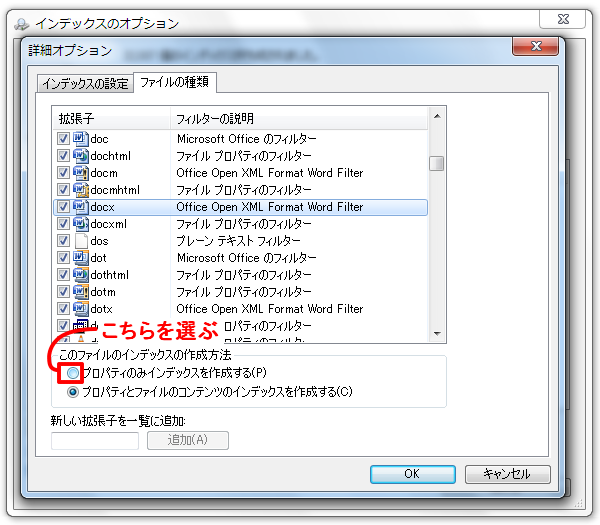Uncheck the docmhtml extension checkbox
Screen dimensions: 600x525
(63, 190)
